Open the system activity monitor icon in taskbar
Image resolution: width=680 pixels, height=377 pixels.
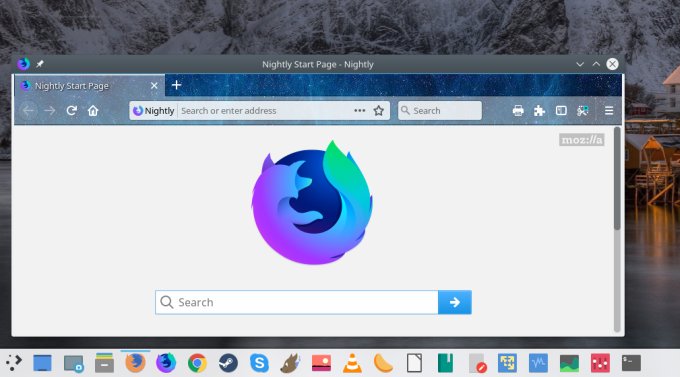click(538, 363)
